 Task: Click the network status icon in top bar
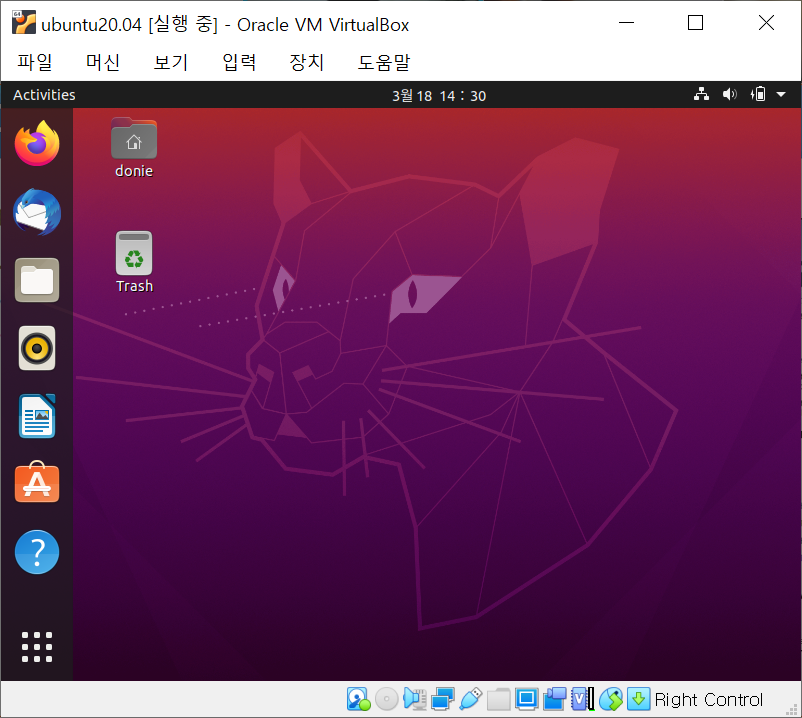pos(701,95)
